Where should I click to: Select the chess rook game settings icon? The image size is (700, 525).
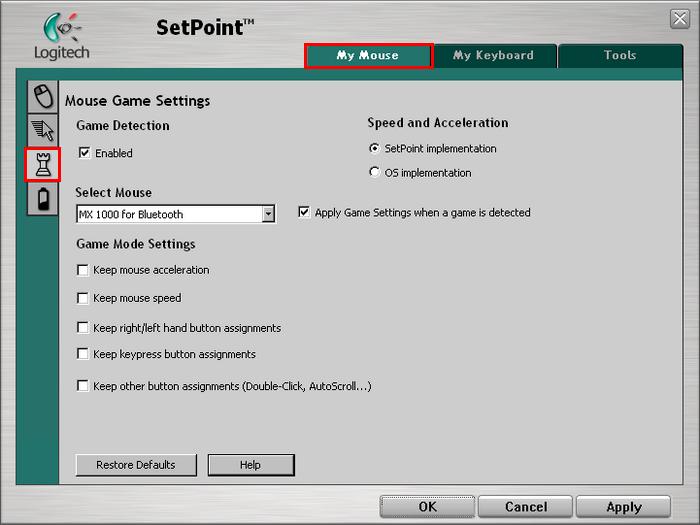(x=43, y=165)
